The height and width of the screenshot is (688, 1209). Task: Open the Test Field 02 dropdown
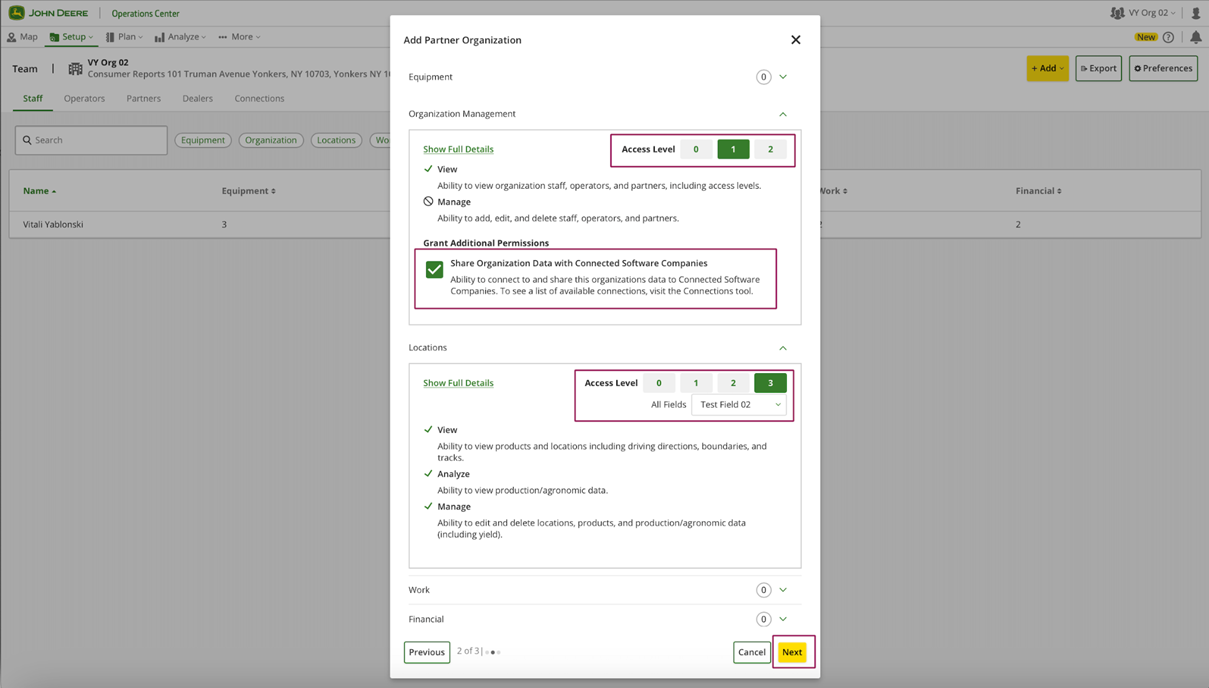tap(739, 405)
